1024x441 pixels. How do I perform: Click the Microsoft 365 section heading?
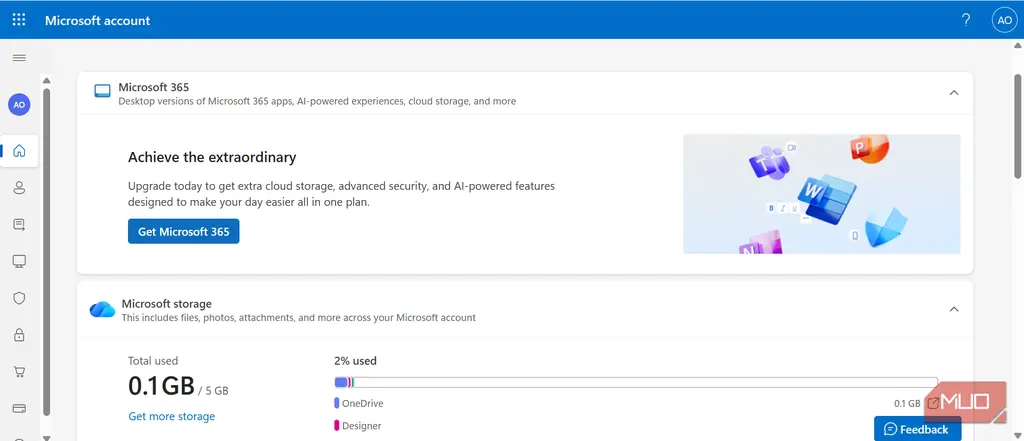pyautogui.click(x=153, y=87)
